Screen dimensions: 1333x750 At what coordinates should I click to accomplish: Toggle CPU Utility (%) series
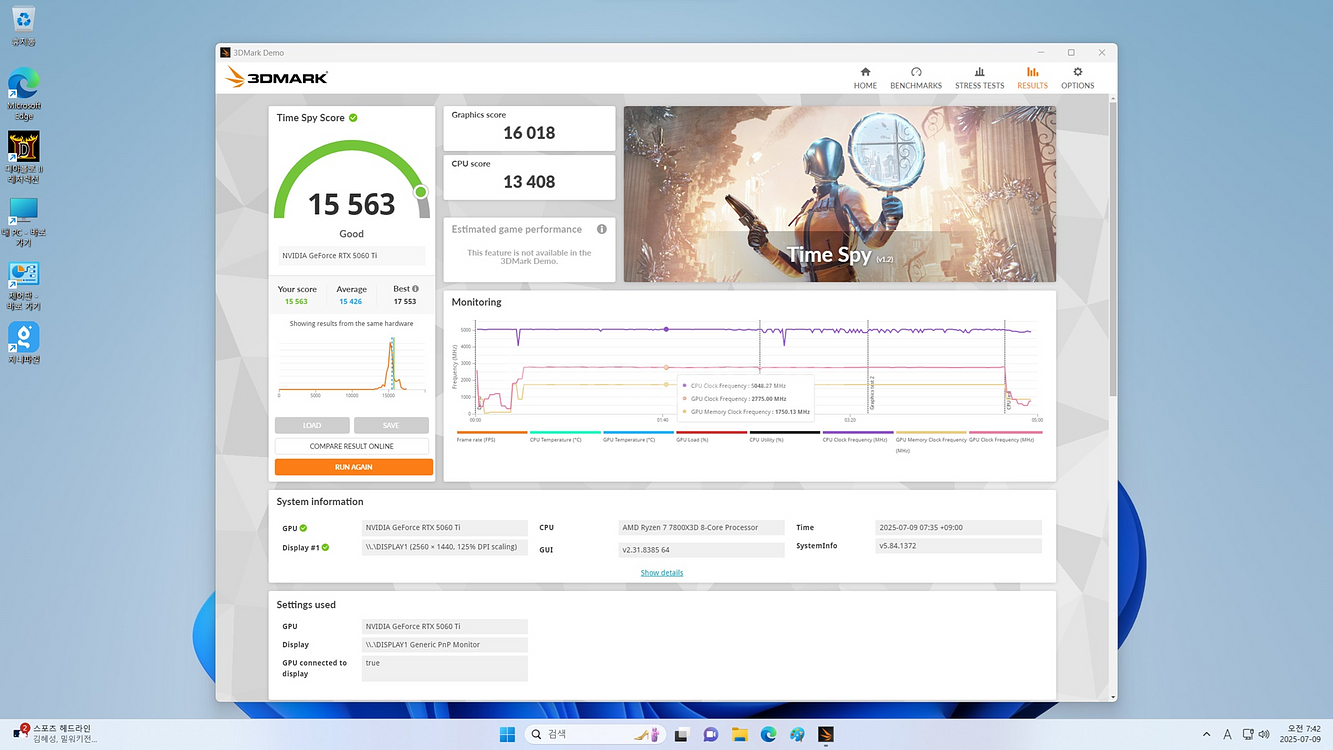(785, 437)
